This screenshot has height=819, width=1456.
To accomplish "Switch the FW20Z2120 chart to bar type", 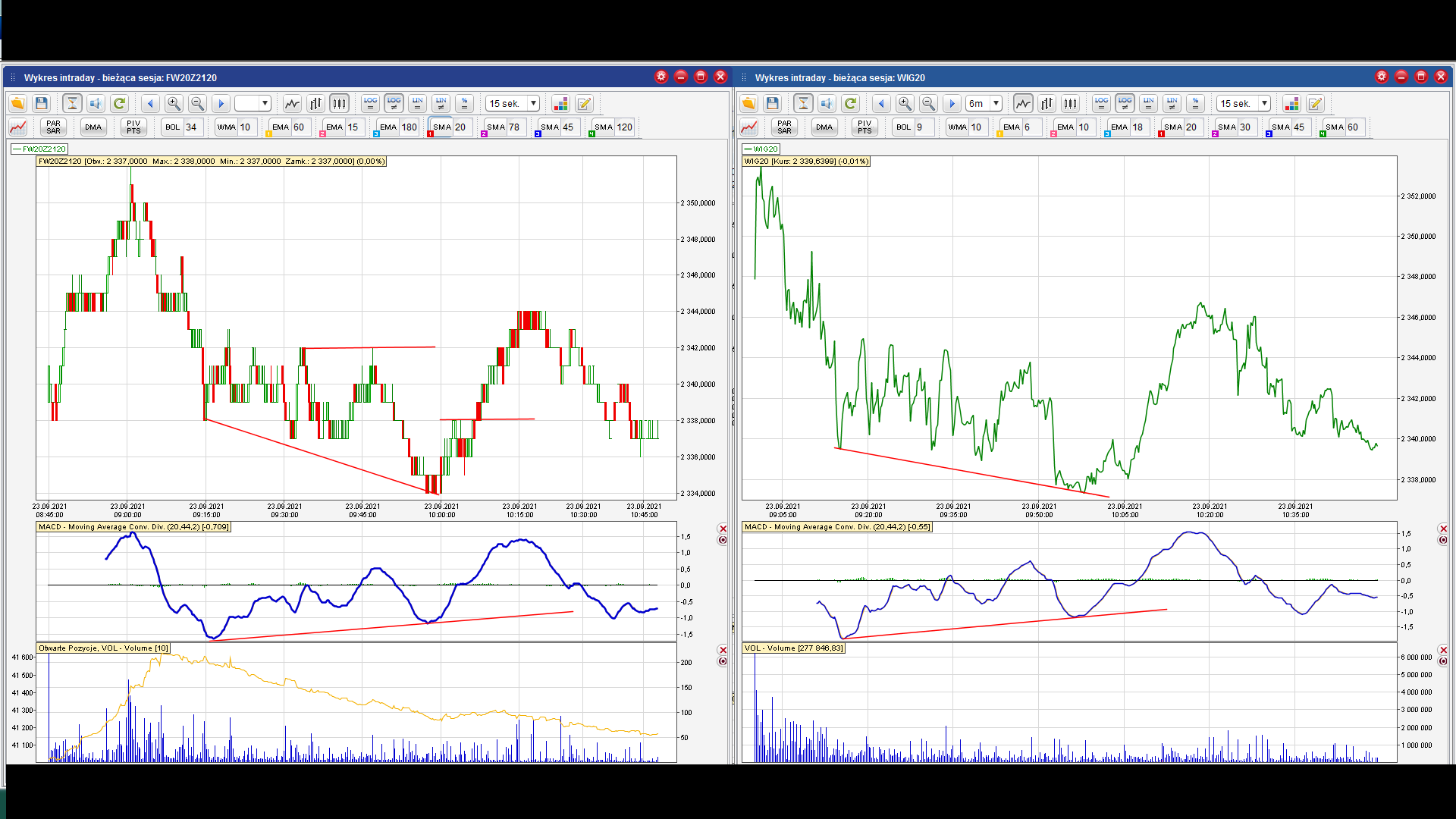I will click(x=315, y=104).
